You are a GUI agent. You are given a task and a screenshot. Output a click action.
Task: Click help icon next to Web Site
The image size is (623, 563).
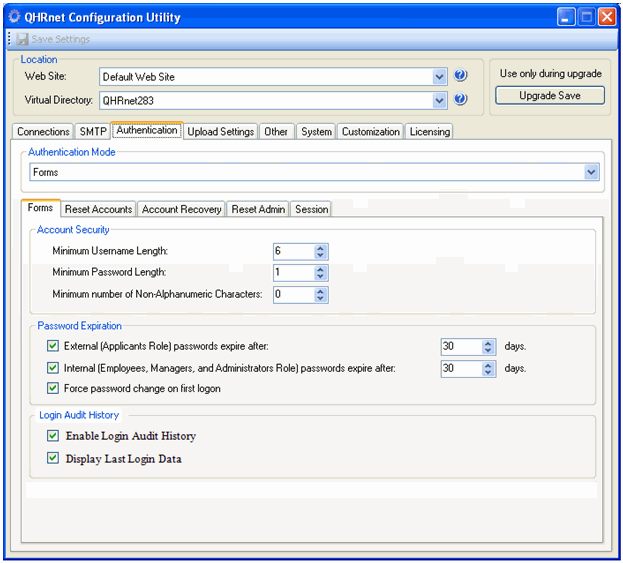tap(461, 76)
